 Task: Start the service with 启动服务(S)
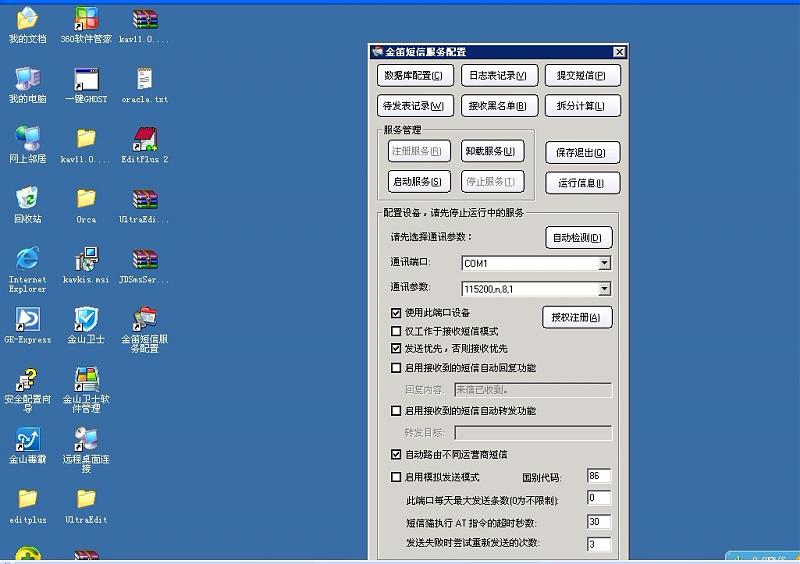tap(419, 182)
